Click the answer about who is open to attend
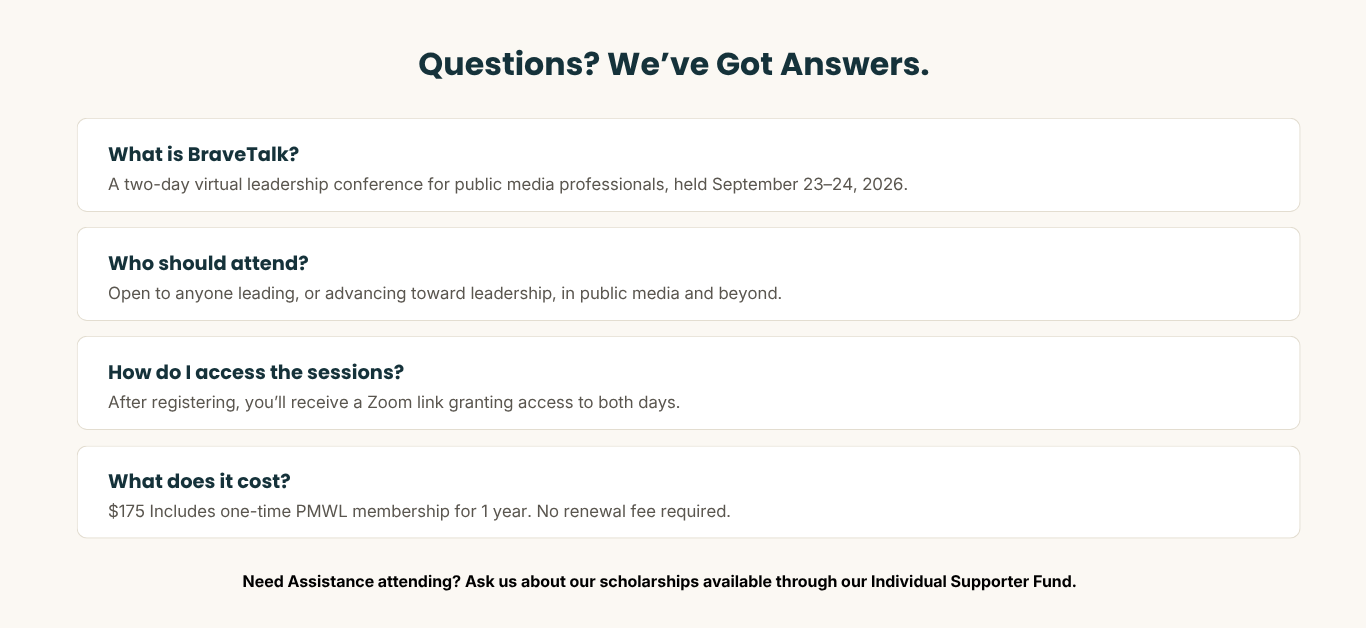Viewport: 1366px width, 628px height. click(445, 294)
